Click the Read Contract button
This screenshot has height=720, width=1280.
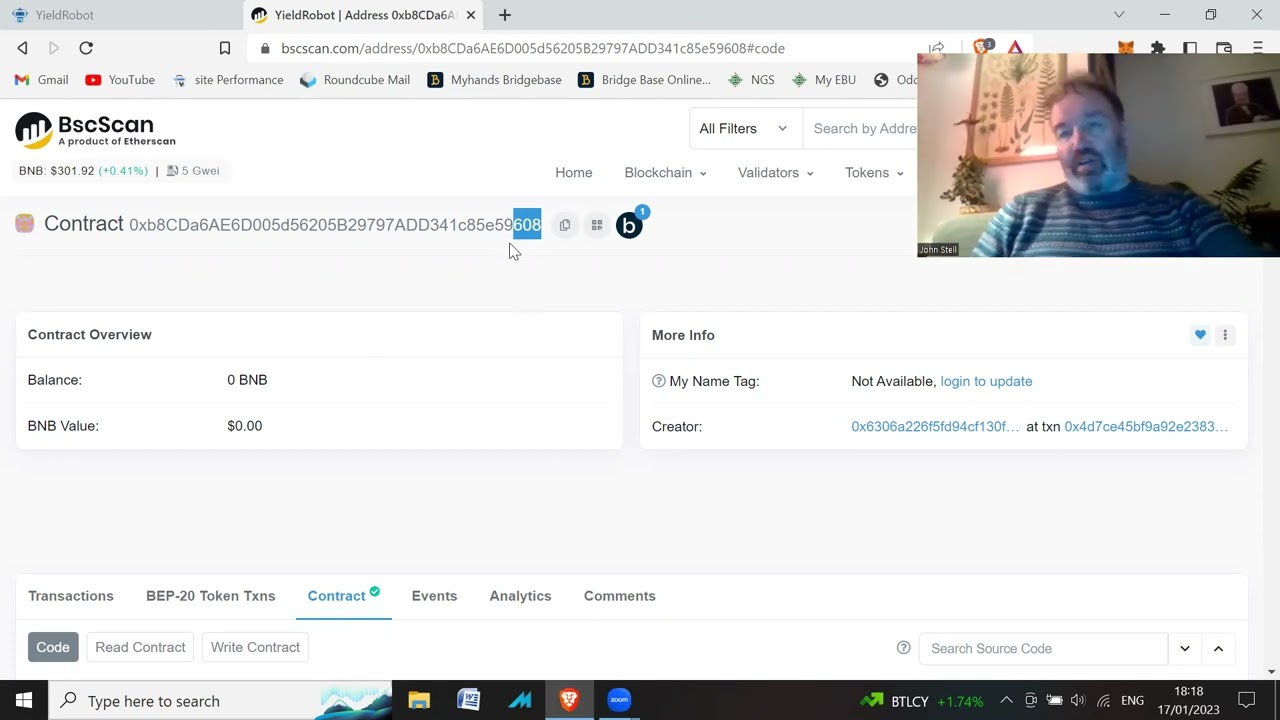140,647
